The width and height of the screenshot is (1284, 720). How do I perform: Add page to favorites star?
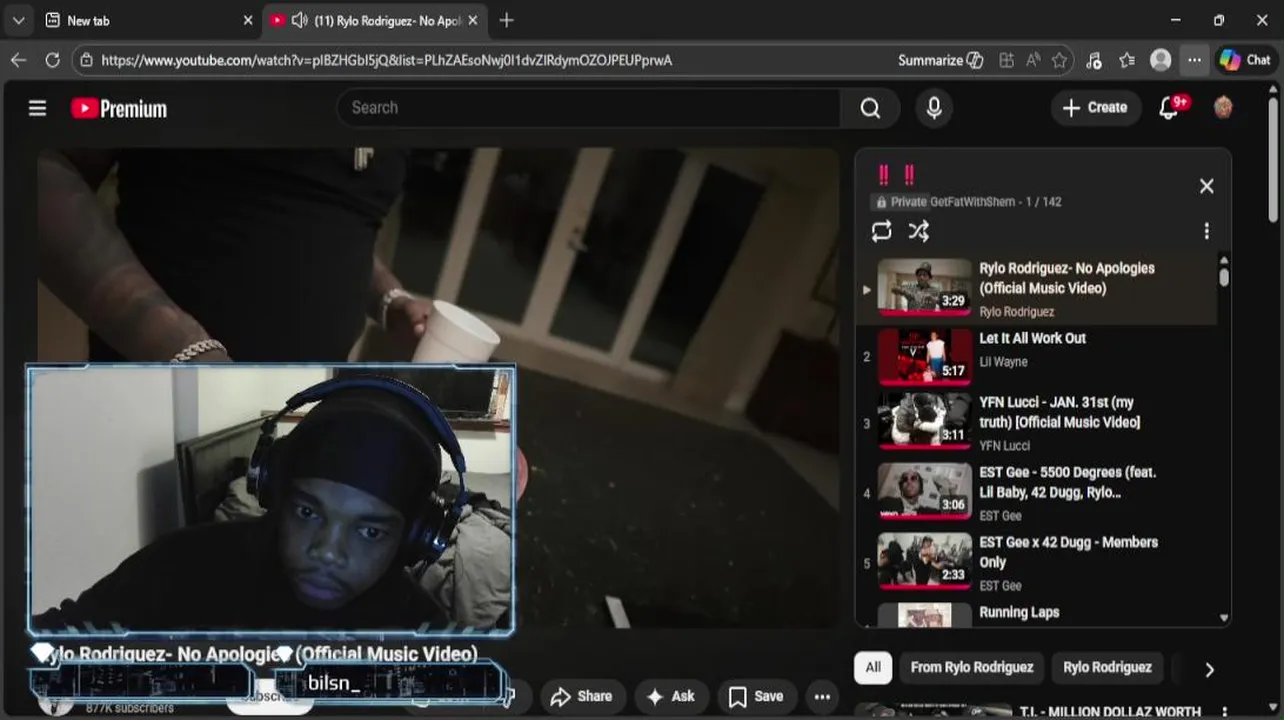click(1059, 60)
